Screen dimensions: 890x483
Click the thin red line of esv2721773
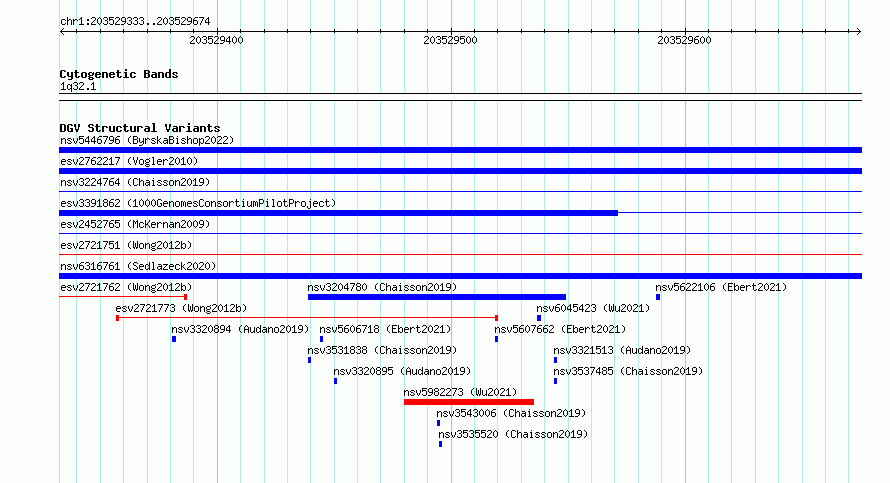[x=307, y=318]
